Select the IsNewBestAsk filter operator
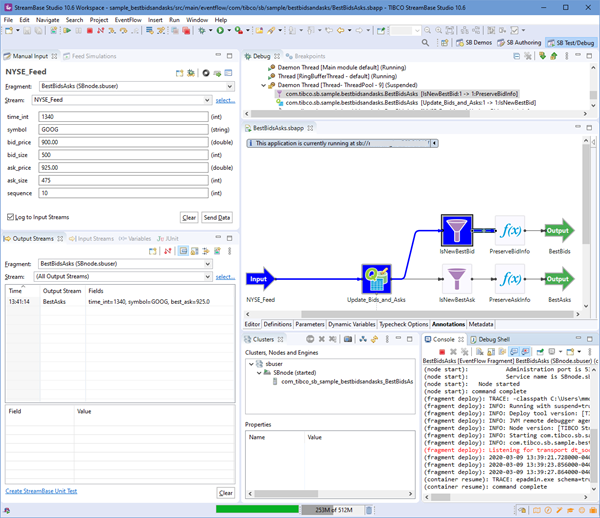This screenshot has width=600, height=518. (x=456, y=279)
